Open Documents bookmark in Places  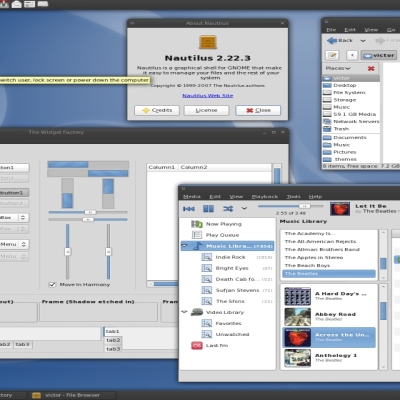(350, 138)
